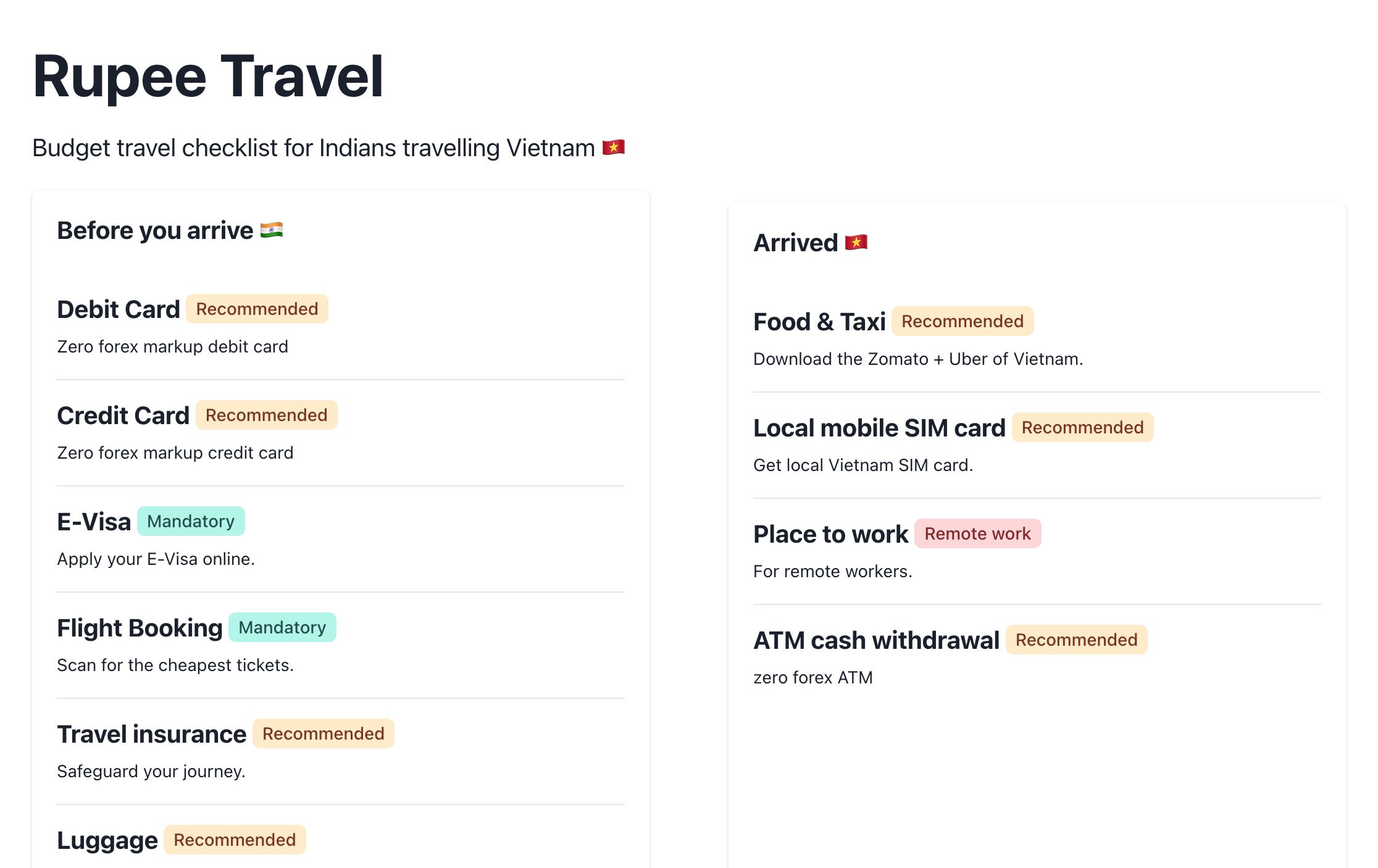Image resolution: width=1378 pixels, height=868 pixels.
Task: Click the Rupee Travel page title
Action: pyautogui.click(x=208, y=76)
